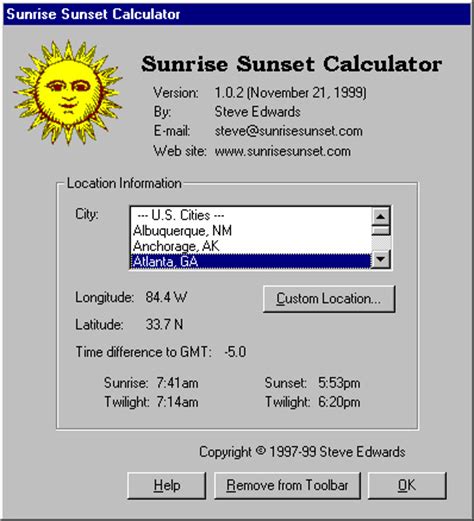This screenshot has height=521, width=474.
Task: Click the latitude value 33.7 N
Action: pos(164,324)
